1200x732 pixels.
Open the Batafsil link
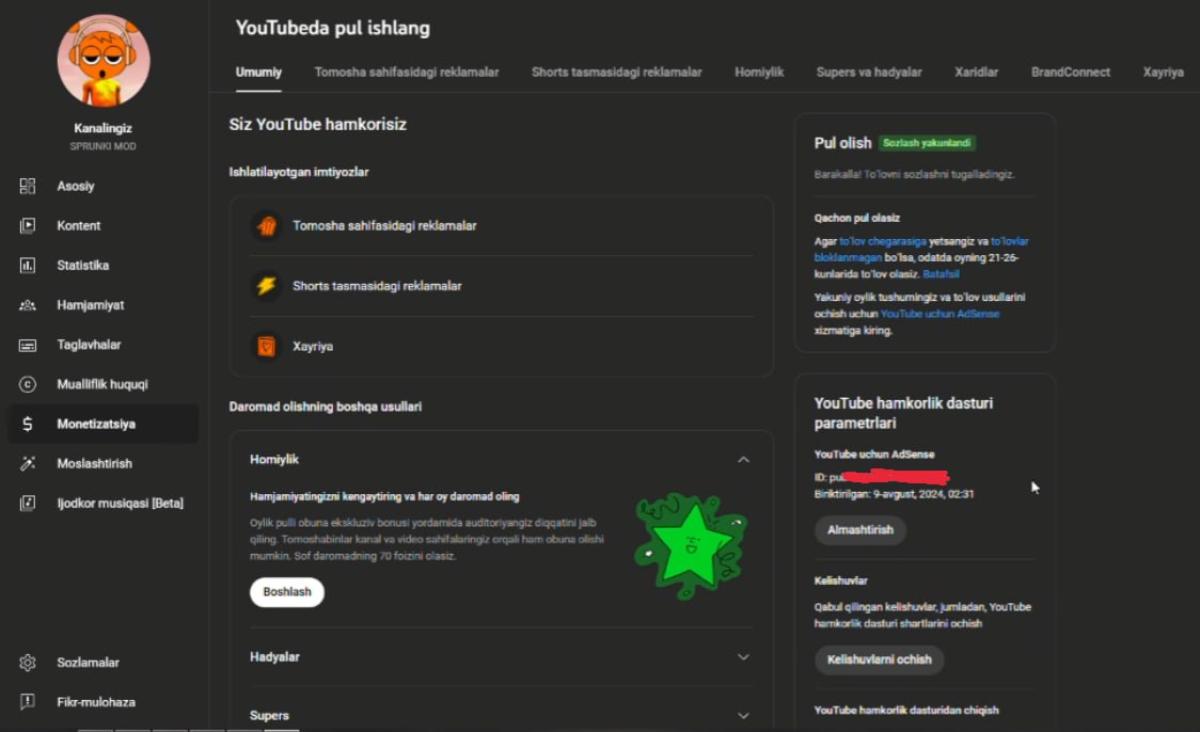pos(941,273)
